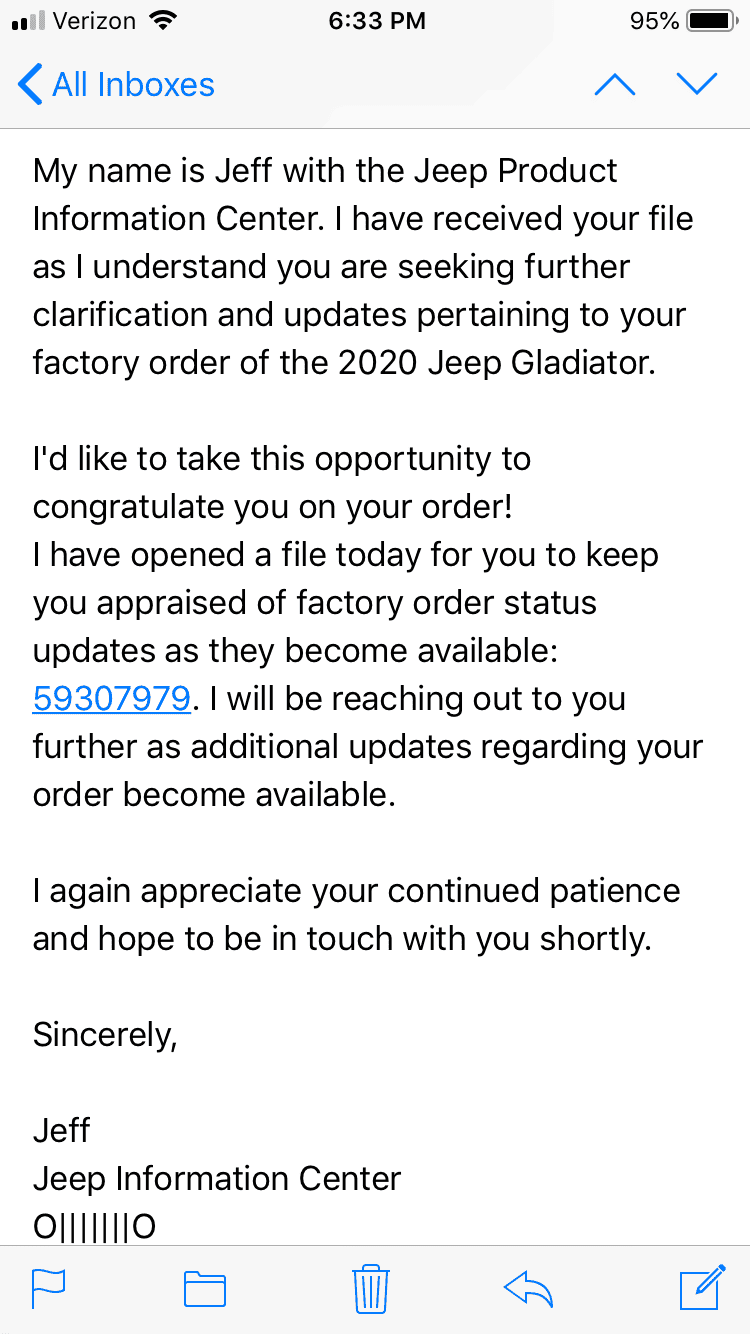Tap the 6:33 PM clock
The image size is (750, 1334).
(377, 21)
